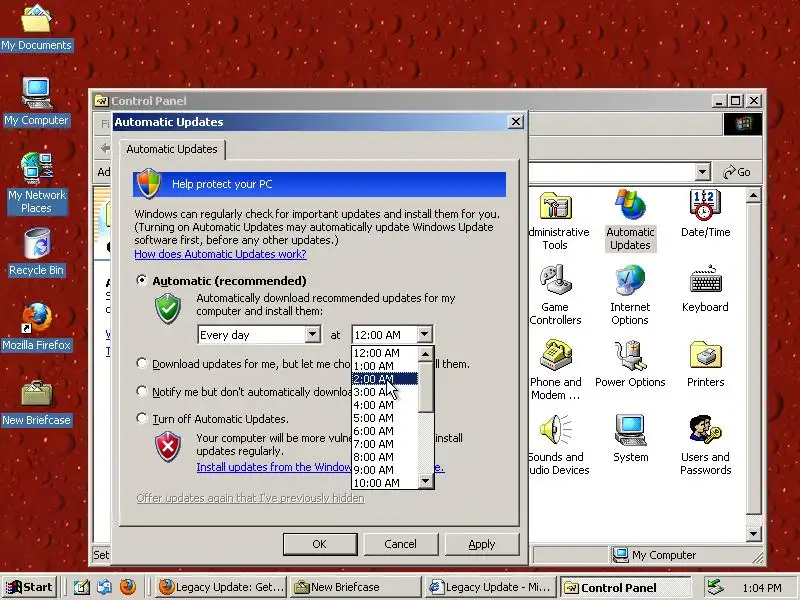The width and height of the screenshot is (800, 600).
Task: Switch to Legacy Update - Mi... taskbar item
Action: coord(491,587)
